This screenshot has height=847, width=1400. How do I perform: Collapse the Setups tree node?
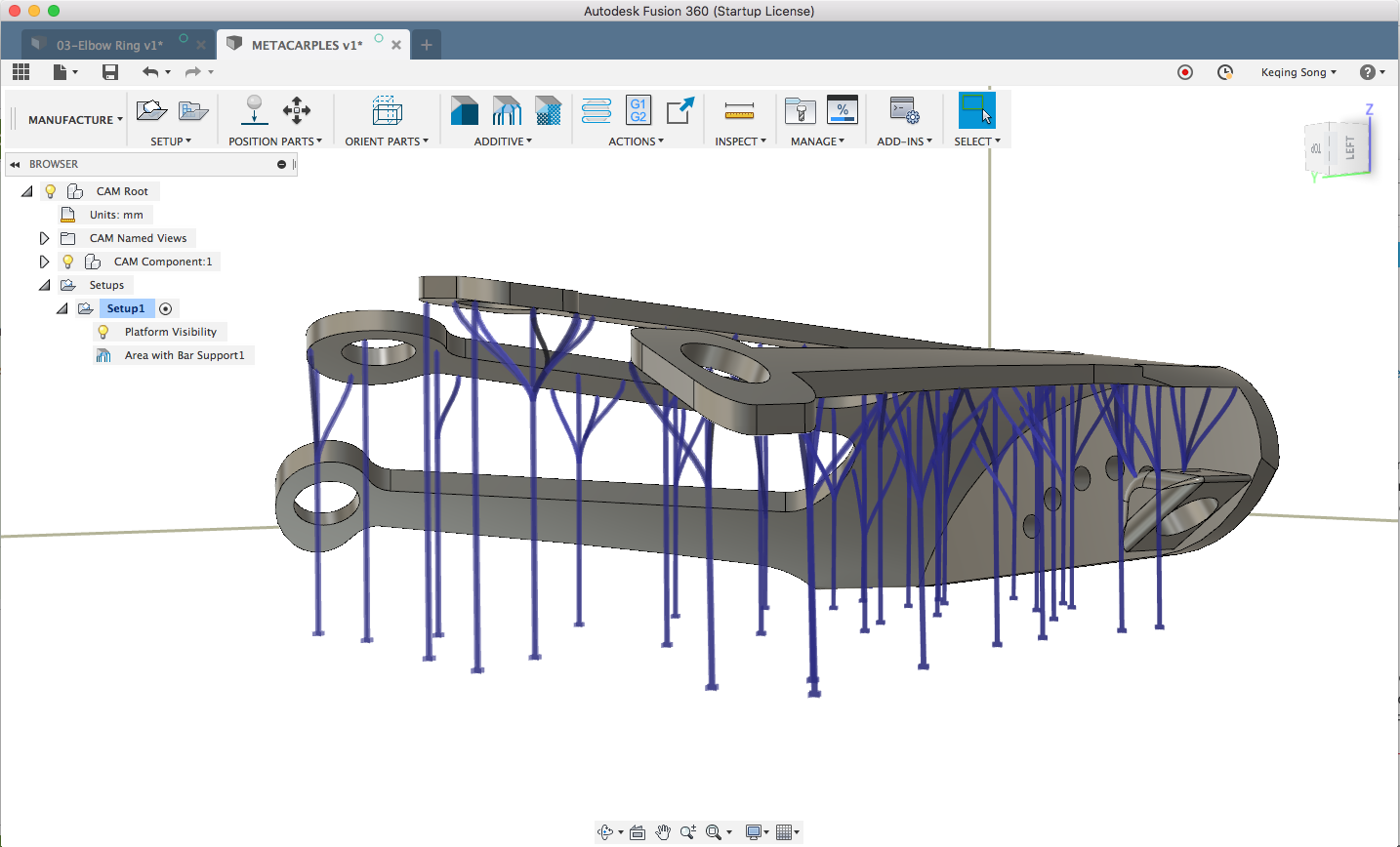(44, 285)
